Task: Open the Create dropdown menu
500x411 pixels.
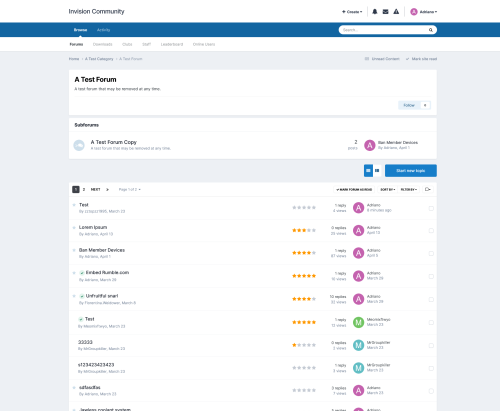Action: [x=352, y=12]
